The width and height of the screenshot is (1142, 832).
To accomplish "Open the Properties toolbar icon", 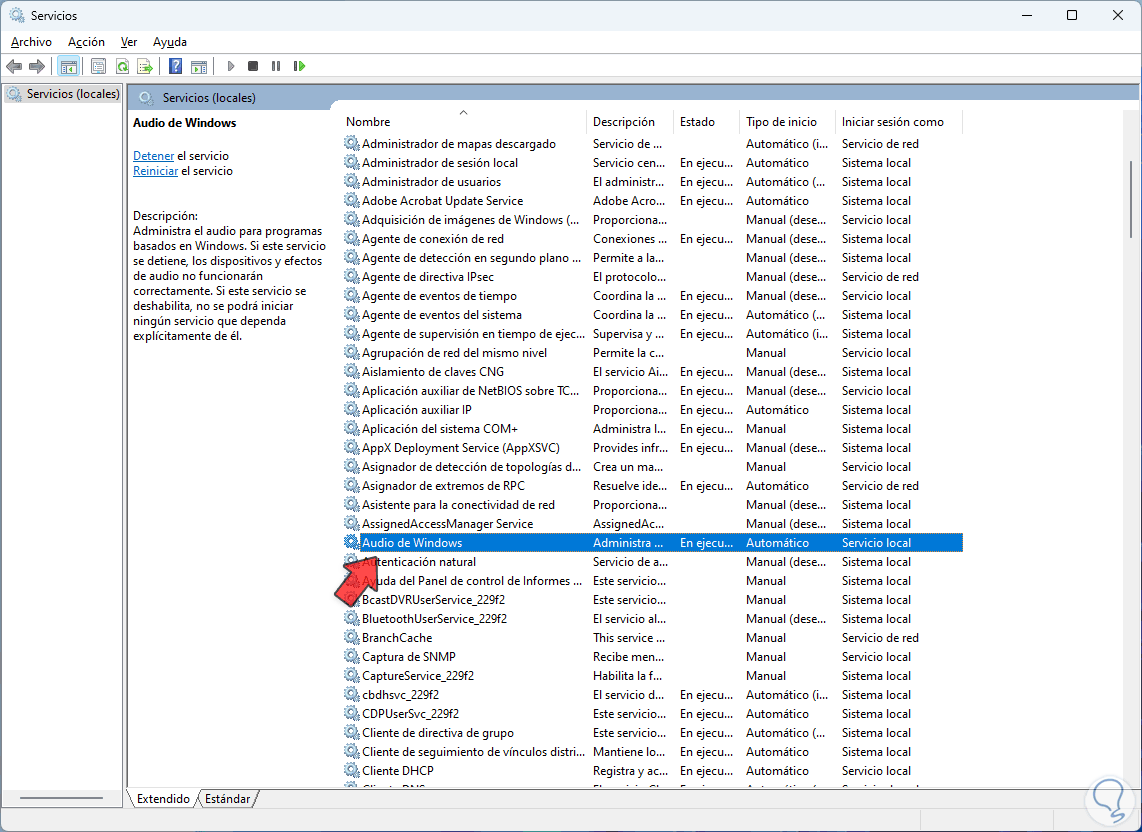I will click(x=98, y=66).
